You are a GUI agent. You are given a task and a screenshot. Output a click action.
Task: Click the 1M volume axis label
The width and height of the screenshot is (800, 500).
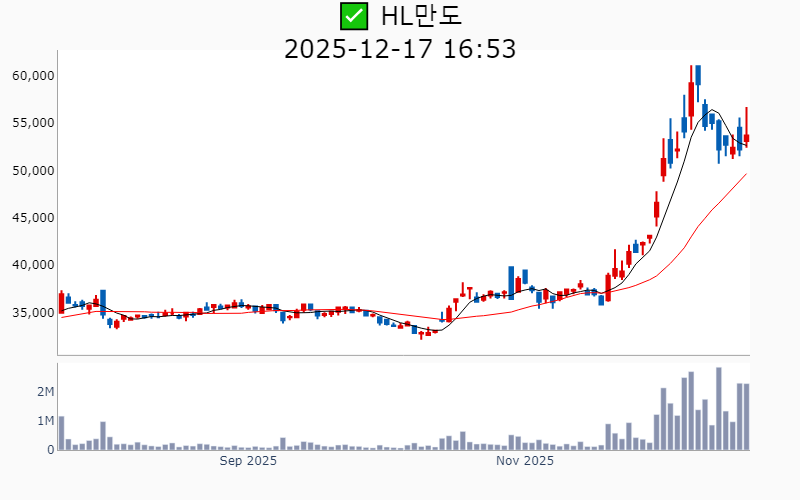click(x=45, y=421)
